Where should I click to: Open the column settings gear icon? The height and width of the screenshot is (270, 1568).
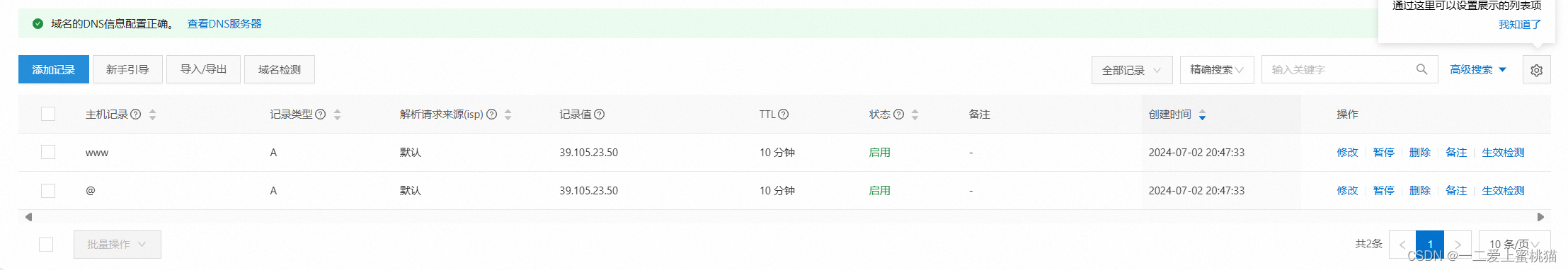[1536, 70]
